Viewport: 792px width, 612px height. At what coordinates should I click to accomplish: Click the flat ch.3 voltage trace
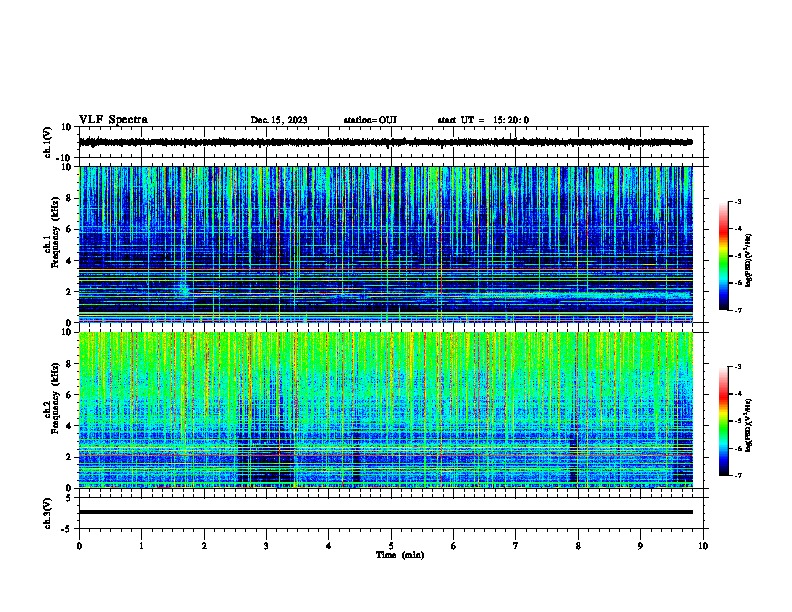386,512
